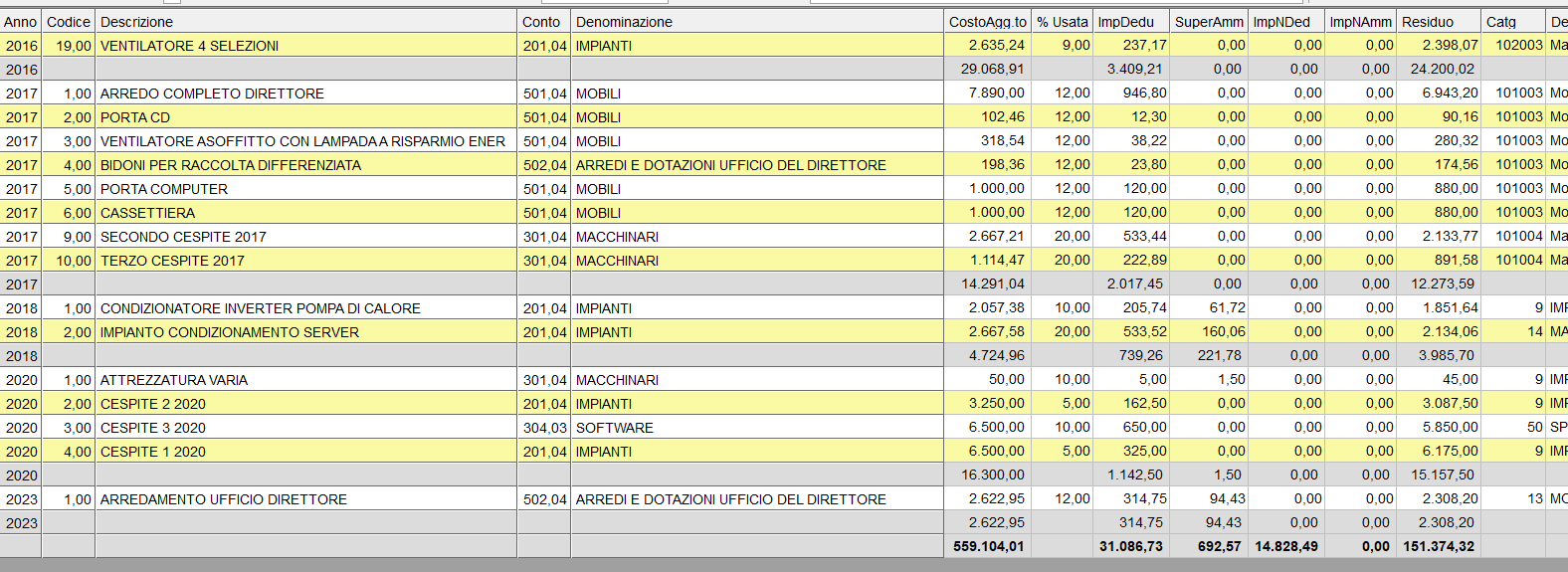Click the BIDONI PER RACCOLTA DIFFERENZIATA description
Screen dimensions: 1568x572
(x=231, y=165)
